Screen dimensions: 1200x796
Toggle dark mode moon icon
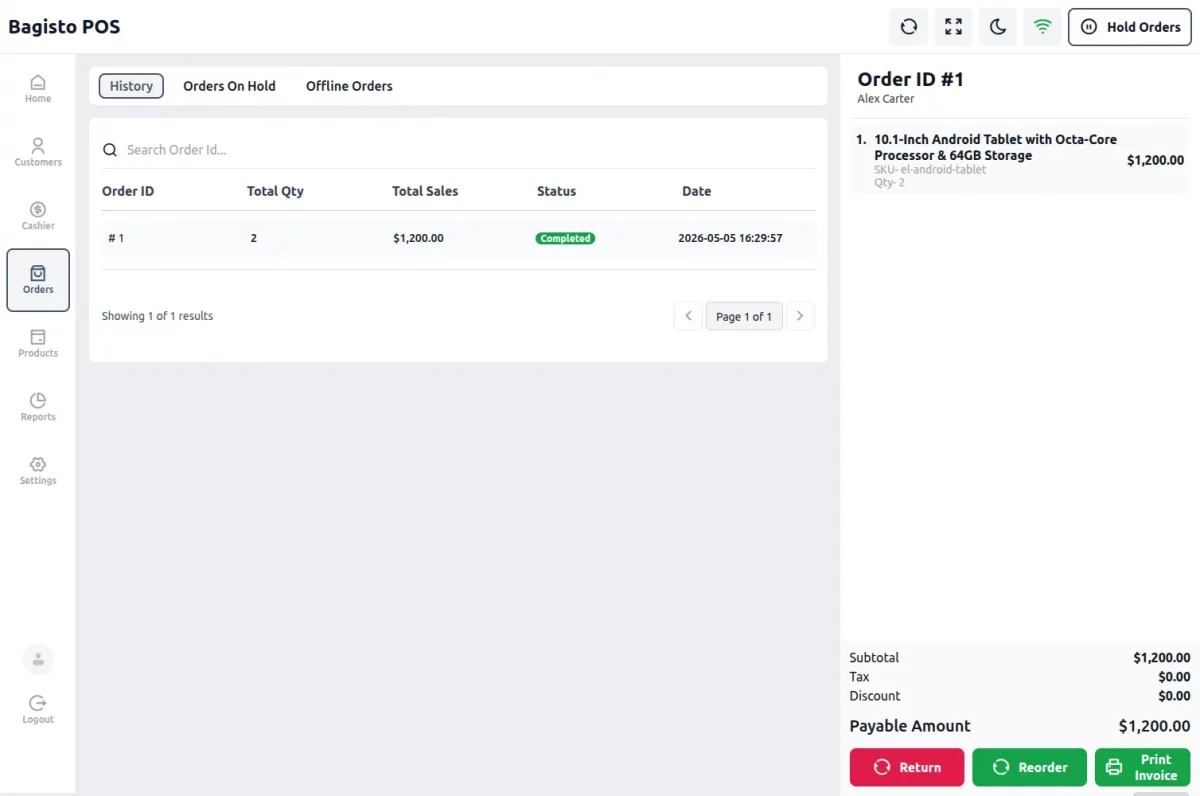(x=998, y=27)
